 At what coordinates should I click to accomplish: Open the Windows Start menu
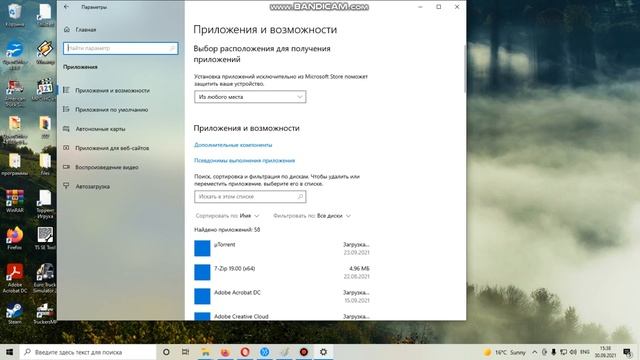(x=9, y=352)
